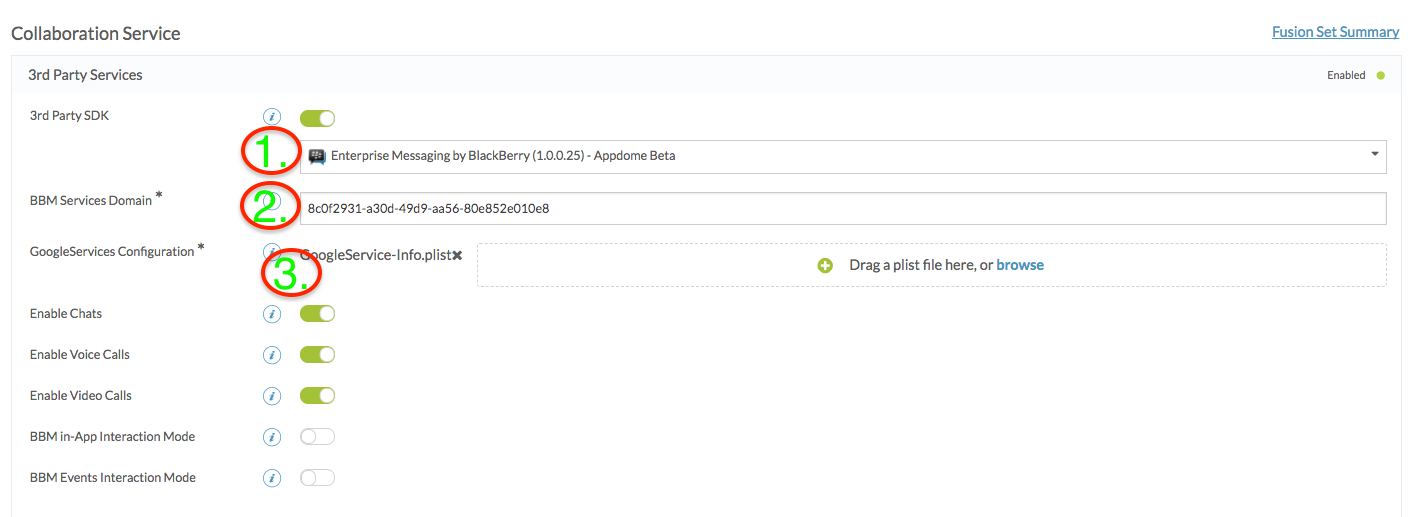This screenshot has width=1416, height=517.
Task: Open the Fusion Set Summary link
Action: 1335,32
